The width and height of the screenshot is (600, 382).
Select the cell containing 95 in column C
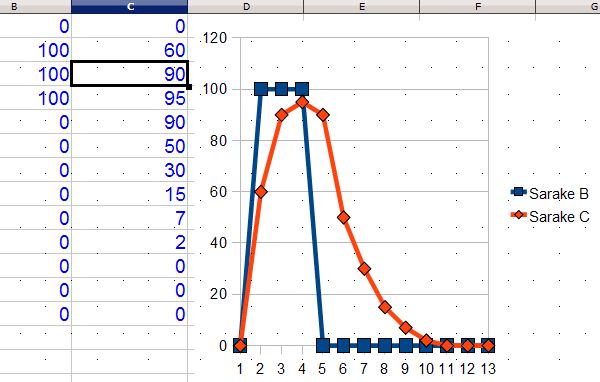click(130, 98)
